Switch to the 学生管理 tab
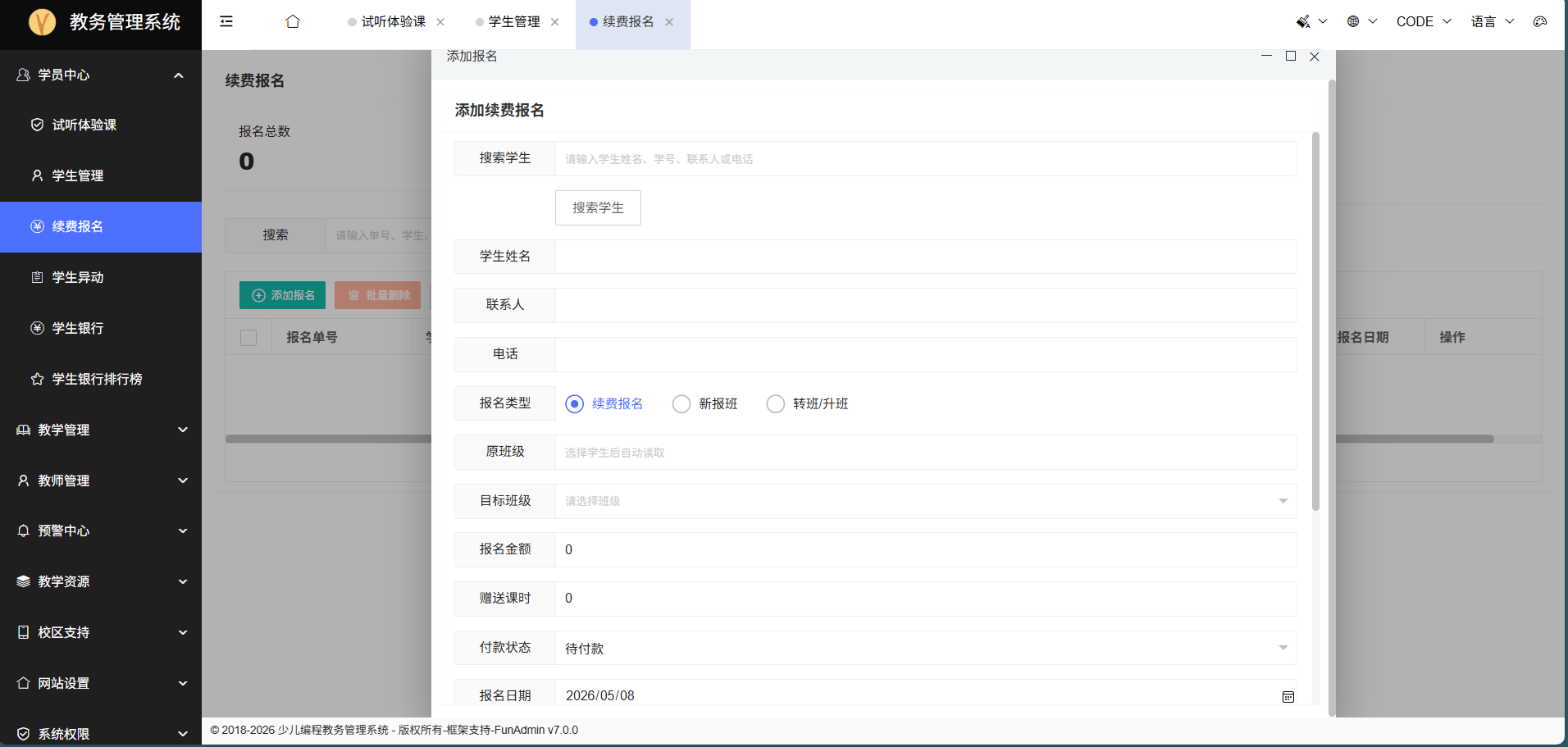 [514, 22]
